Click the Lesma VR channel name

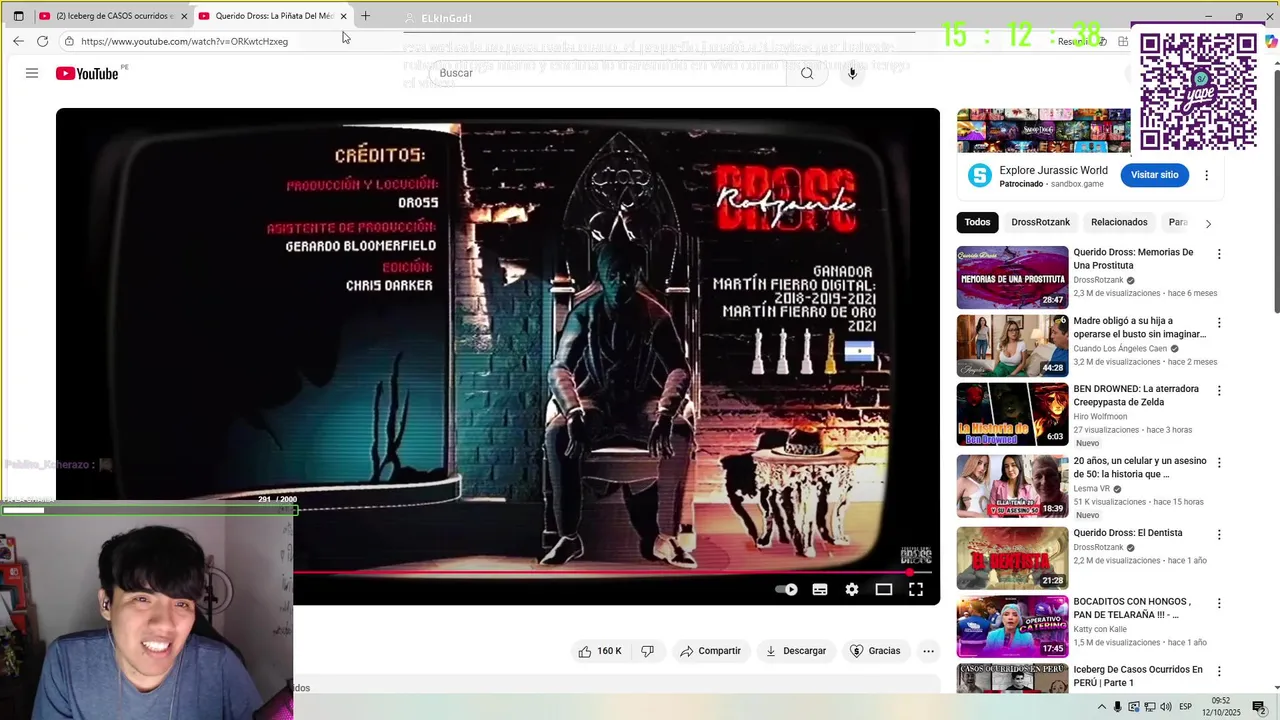[1091, 489]
